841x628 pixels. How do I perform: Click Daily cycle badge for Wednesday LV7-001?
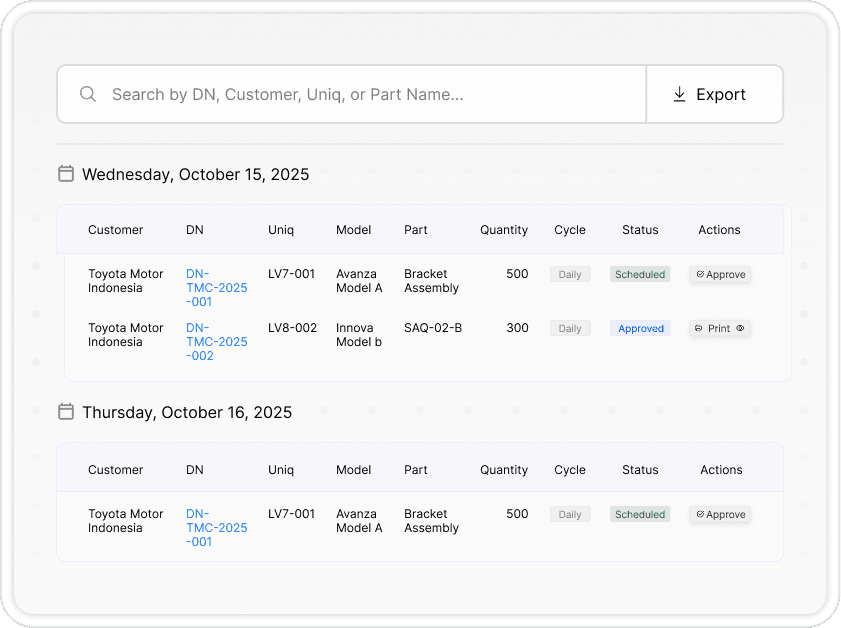coord(570,275)
